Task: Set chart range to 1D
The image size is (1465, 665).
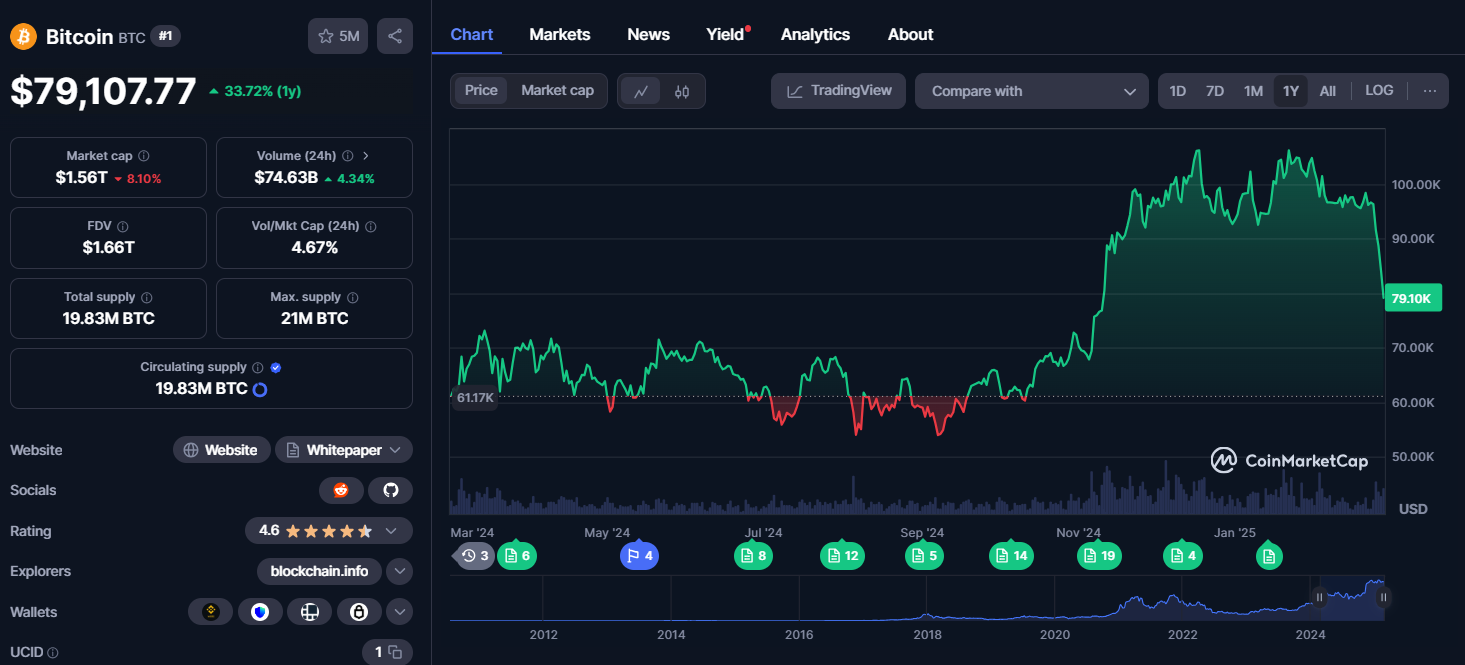Action: (x=1178, y=91)
